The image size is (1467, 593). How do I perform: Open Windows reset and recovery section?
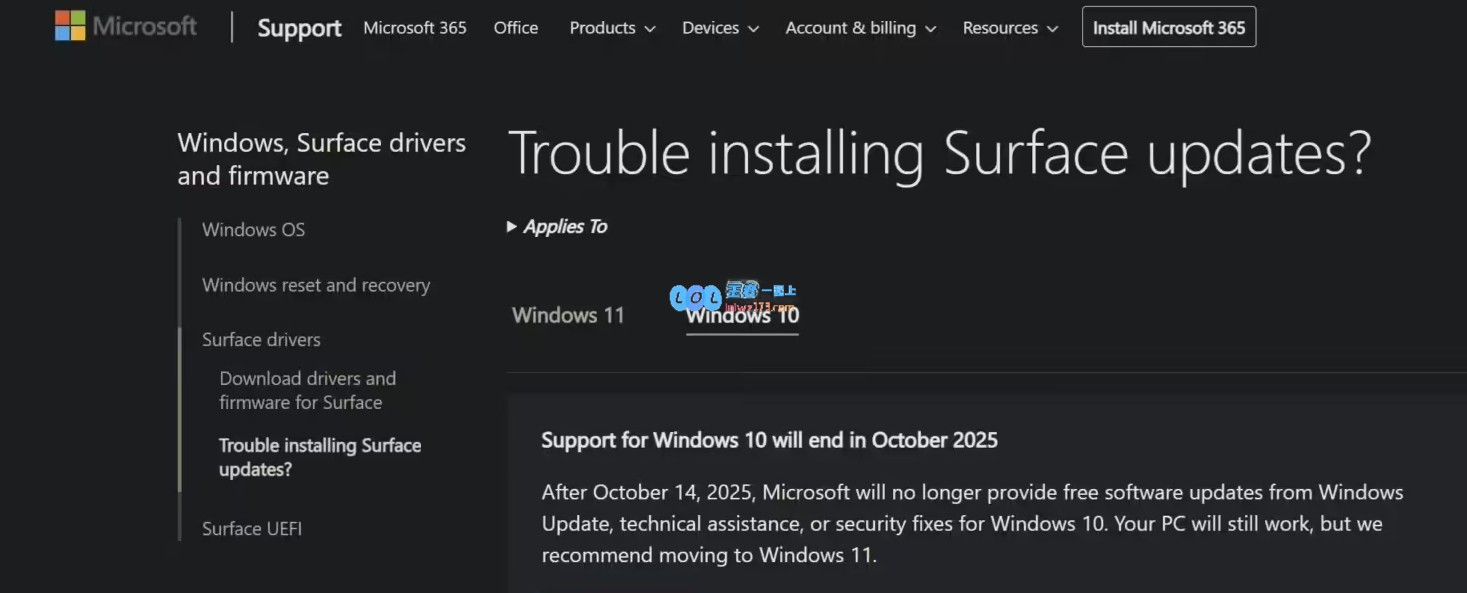[x=316, y=285]
